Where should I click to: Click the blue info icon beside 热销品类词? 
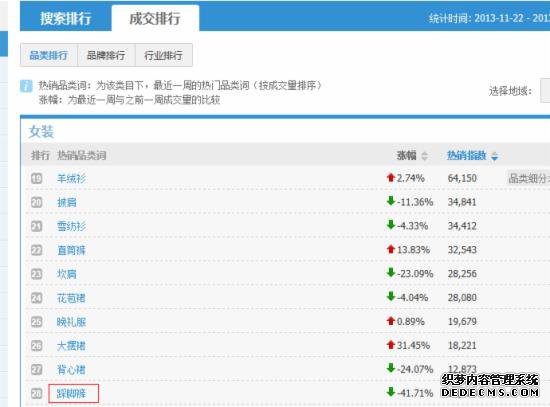pos(26,86)
